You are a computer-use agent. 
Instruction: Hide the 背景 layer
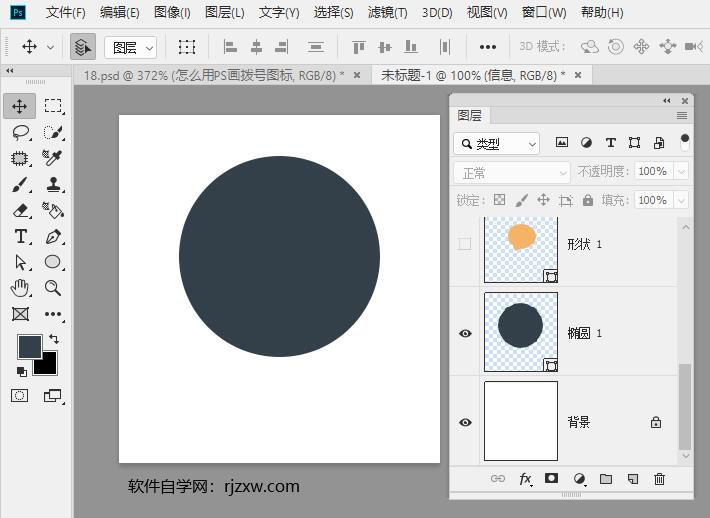click(x=465, y=423)
